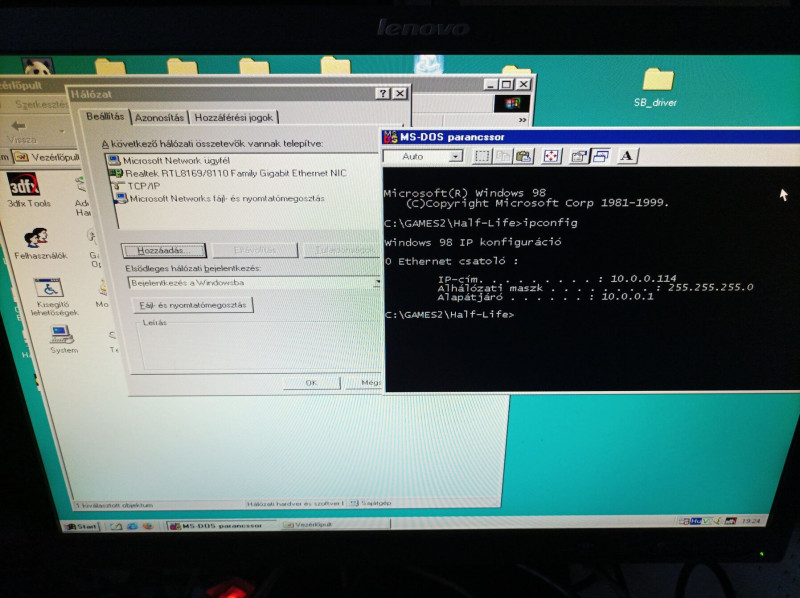This screenshot has width=800, height=598.
Task: Click MS-DOS parancssor taskbar button
Action: point(221,526)
